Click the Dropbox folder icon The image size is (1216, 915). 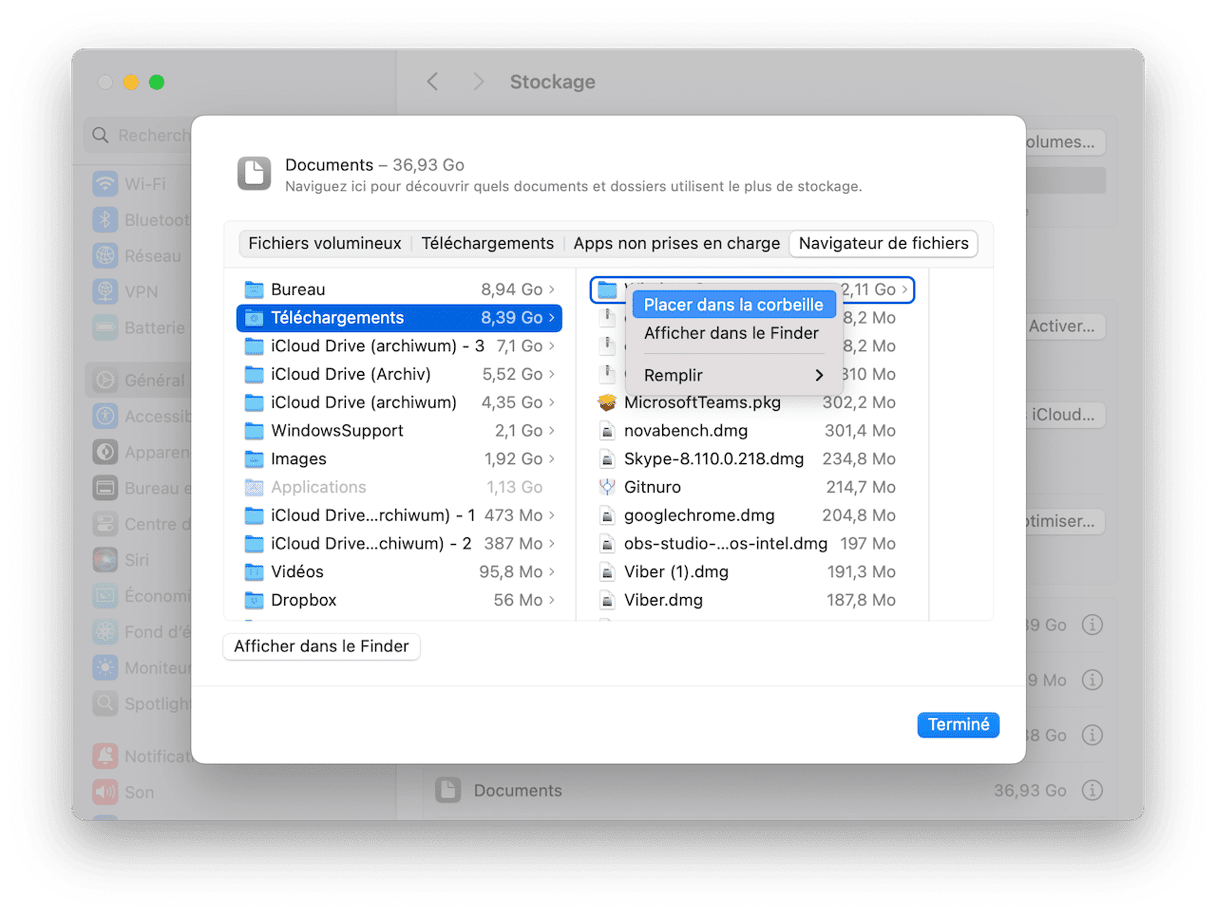coord(254,600)
